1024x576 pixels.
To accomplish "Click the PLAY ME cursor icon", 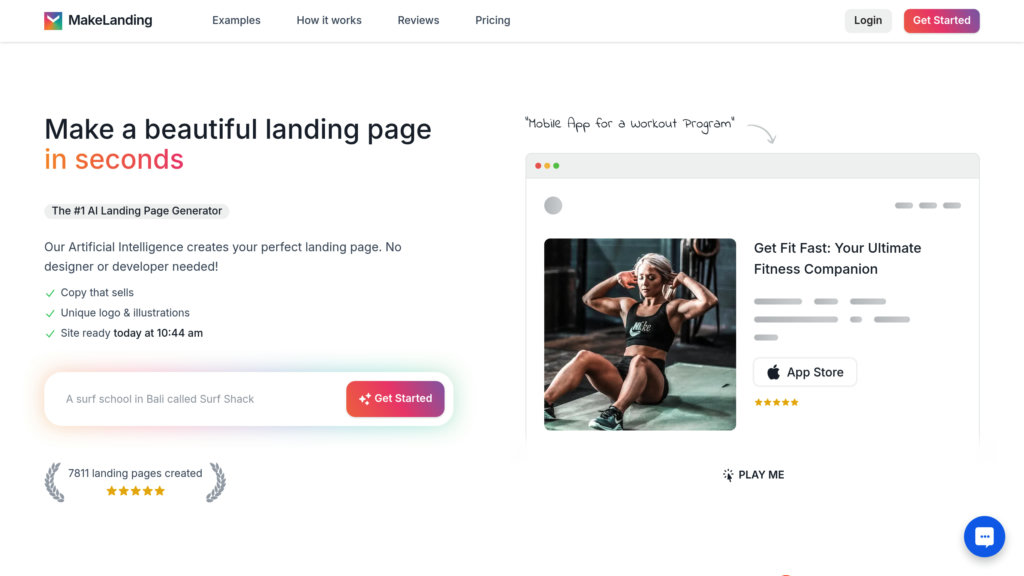I will tap(728, 475).
